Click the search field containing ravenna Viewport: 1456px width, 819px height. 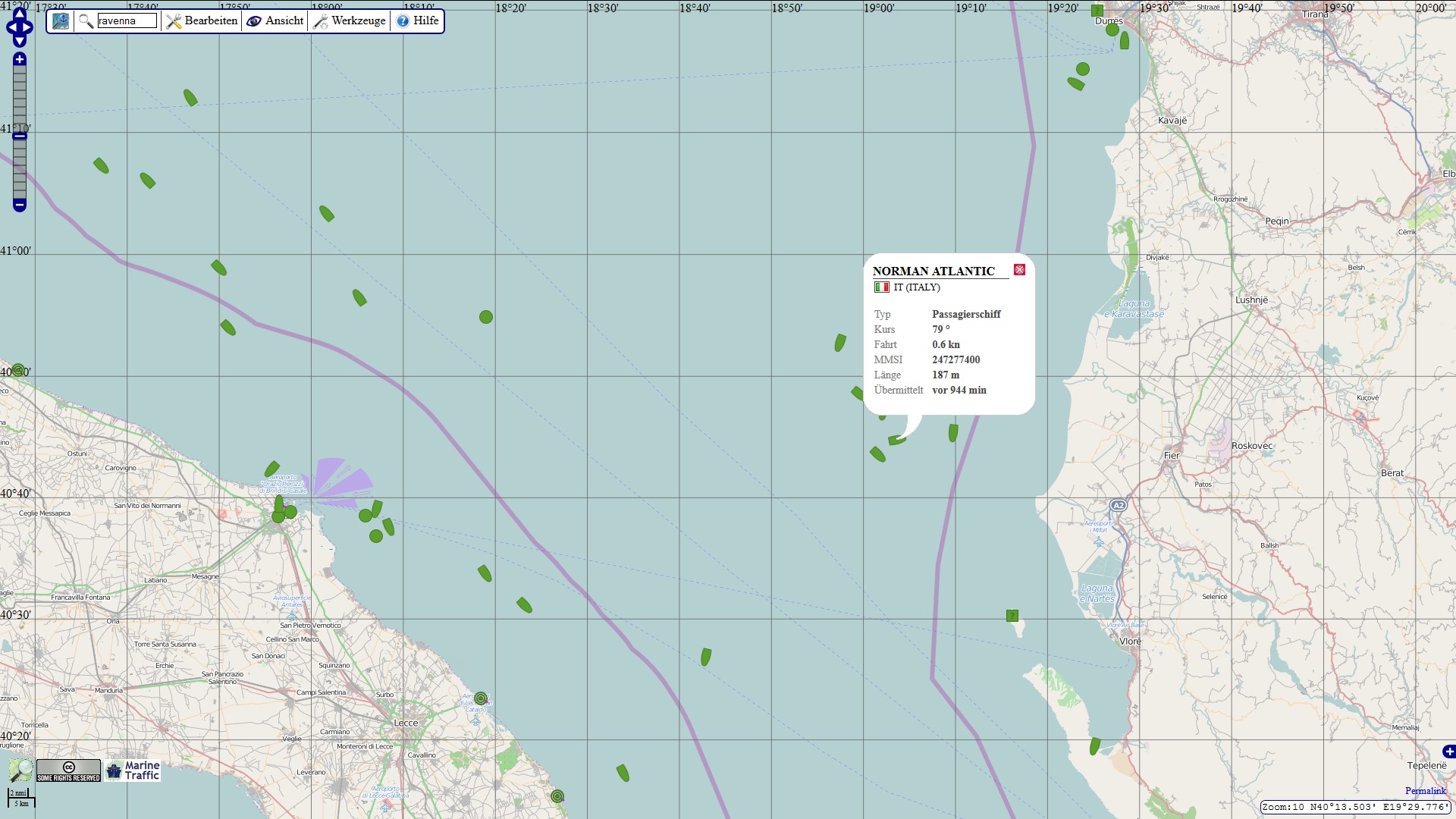click(127, 21)
